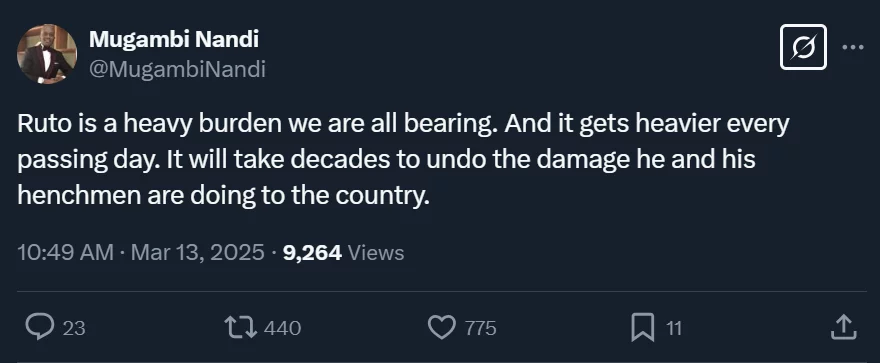This screenshot has height=363, width=880.
Task: Open the @MugambiNandi handle link
Action: pyautogui.click(x=177, y=70)
